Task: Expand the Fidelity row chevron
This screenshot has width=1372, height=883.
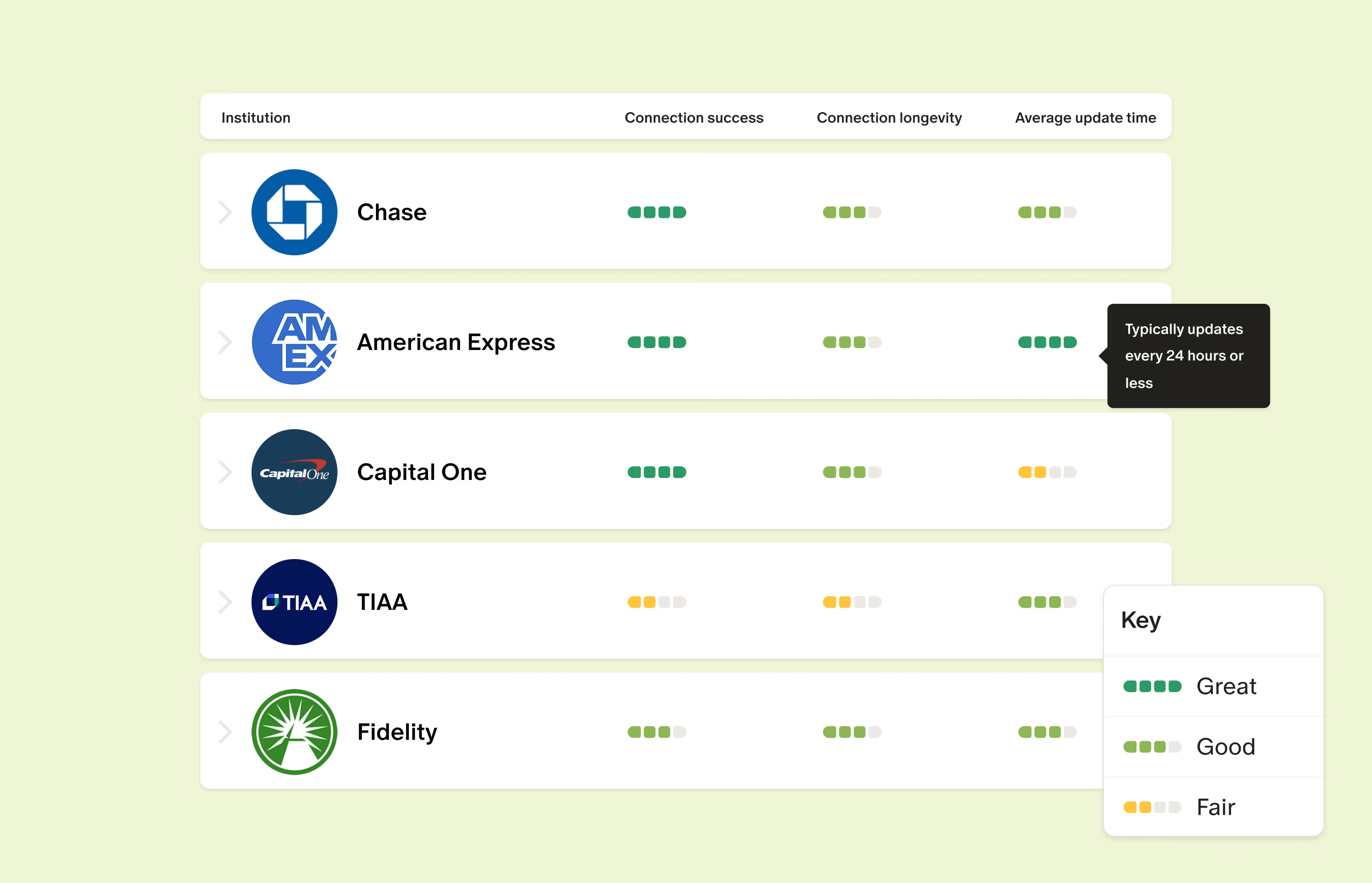Action: coord(225,732)
